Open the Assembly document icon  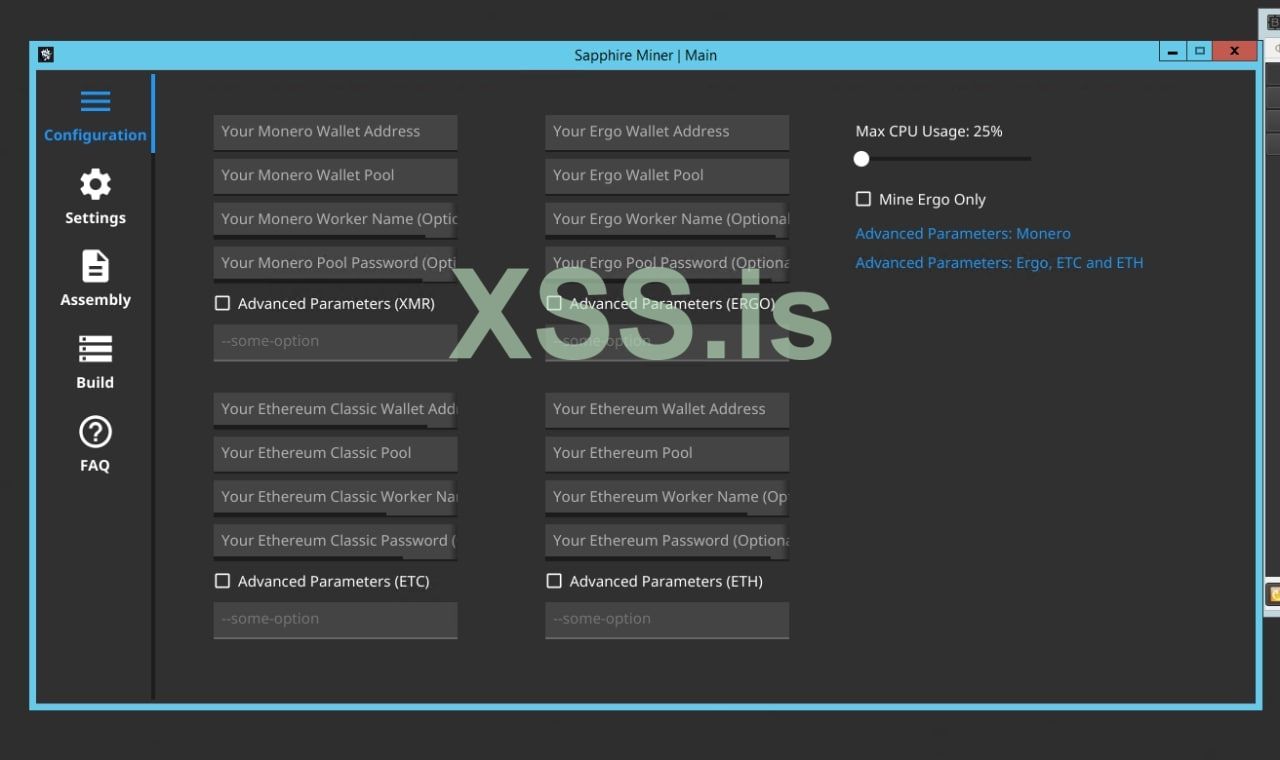[x=95, y=267]
